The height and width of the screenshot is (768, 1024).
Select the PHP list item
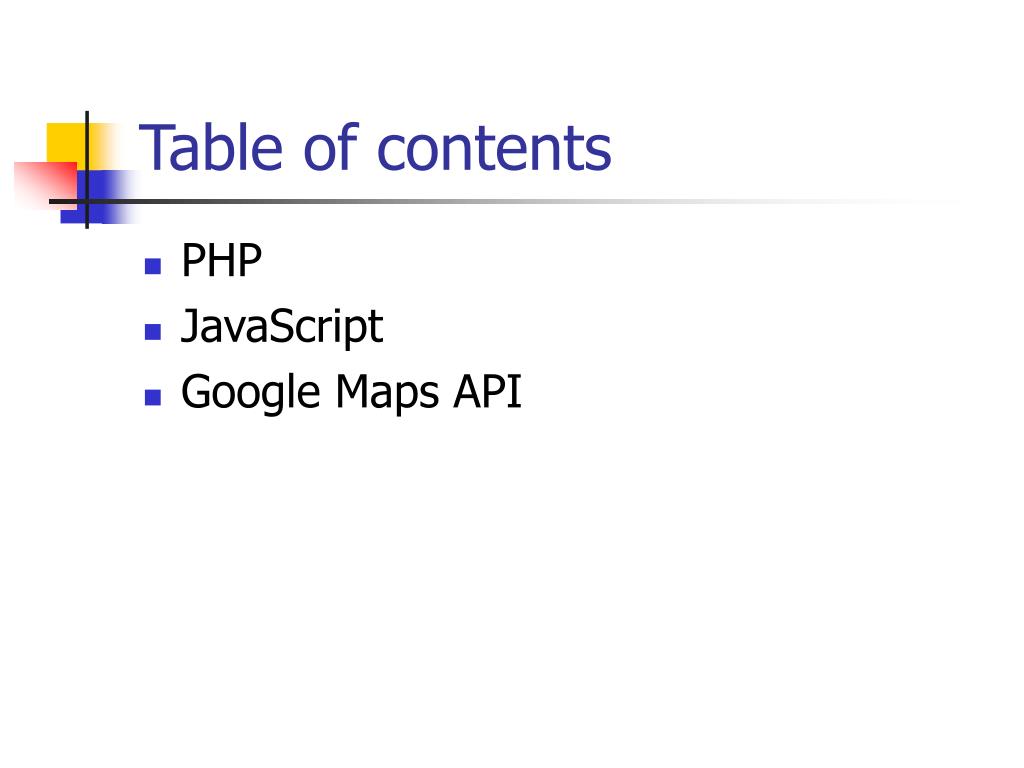(221, 261)
